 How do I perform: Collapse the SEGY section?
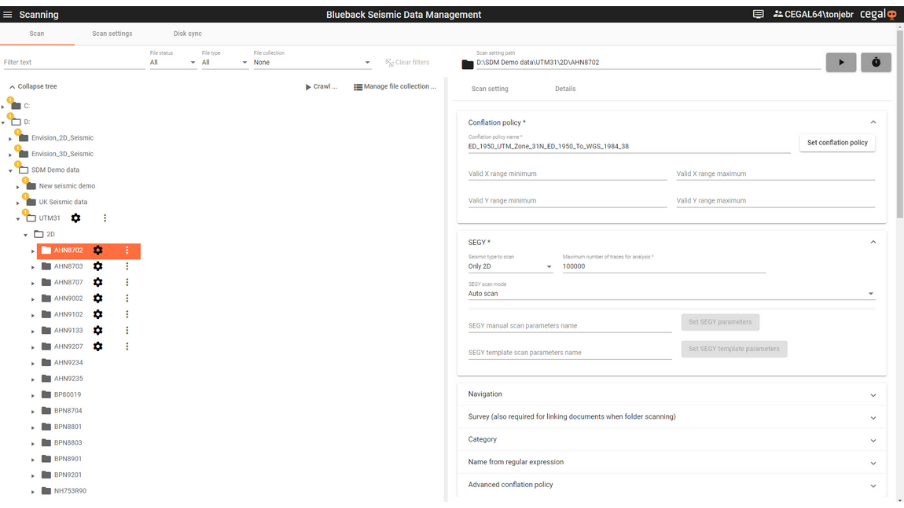pyautogui.click(x=873, y=242)
